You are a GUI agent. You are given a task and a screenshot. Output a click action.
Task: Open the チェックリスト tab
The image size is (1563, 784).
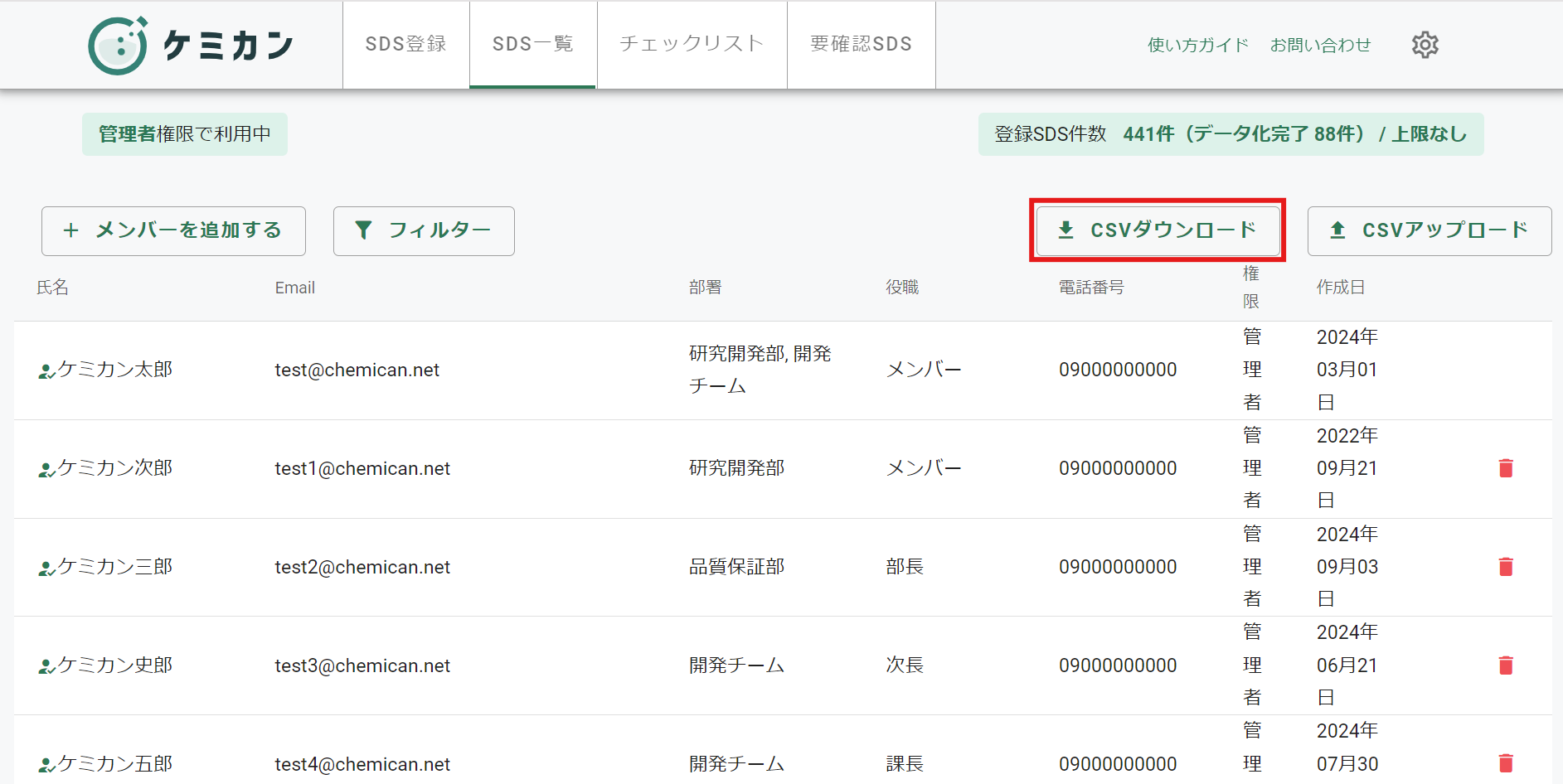tap(692, 44)
